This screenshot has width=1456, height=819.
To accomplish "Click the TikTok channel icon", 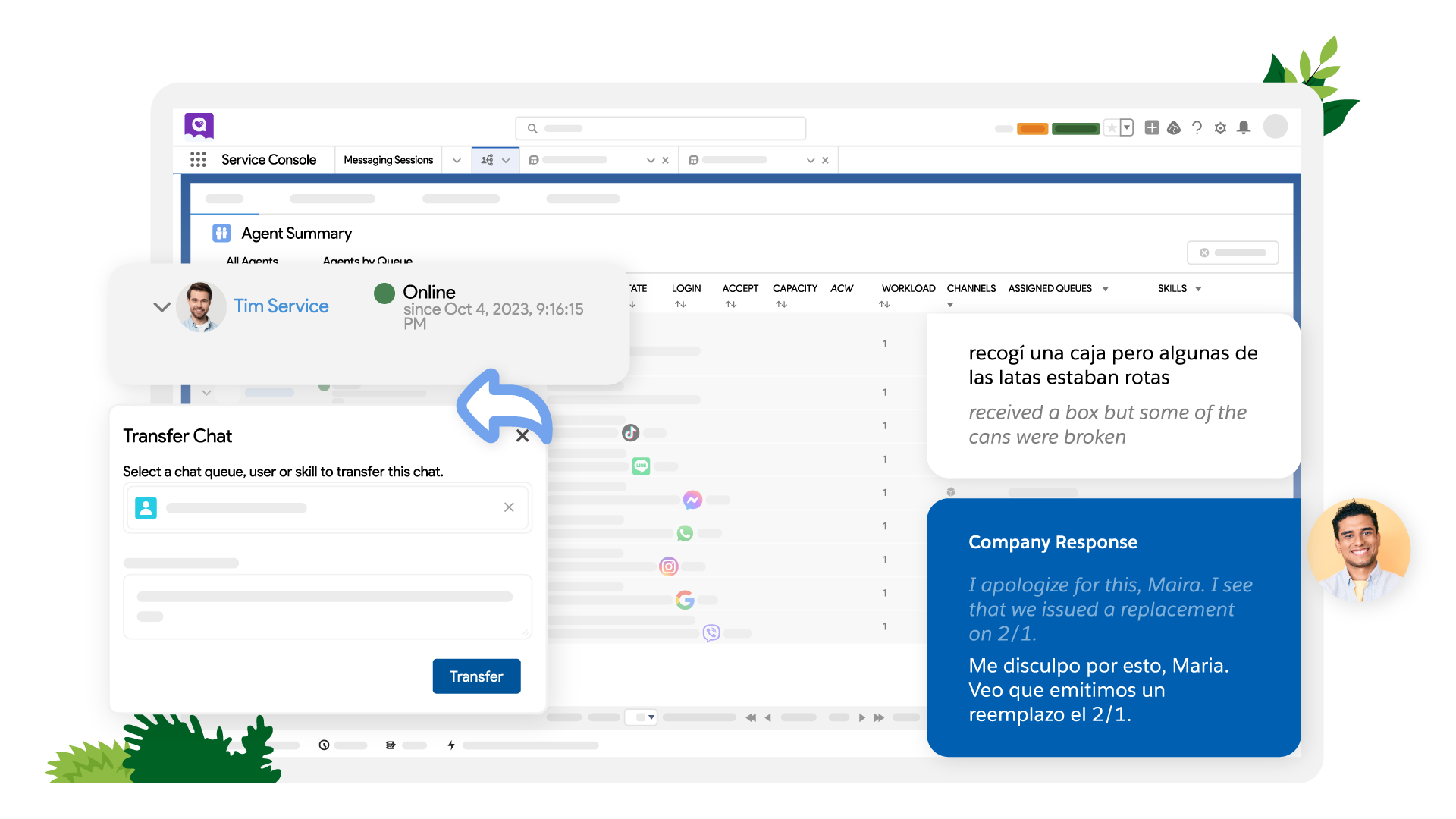I will point(630,432).
